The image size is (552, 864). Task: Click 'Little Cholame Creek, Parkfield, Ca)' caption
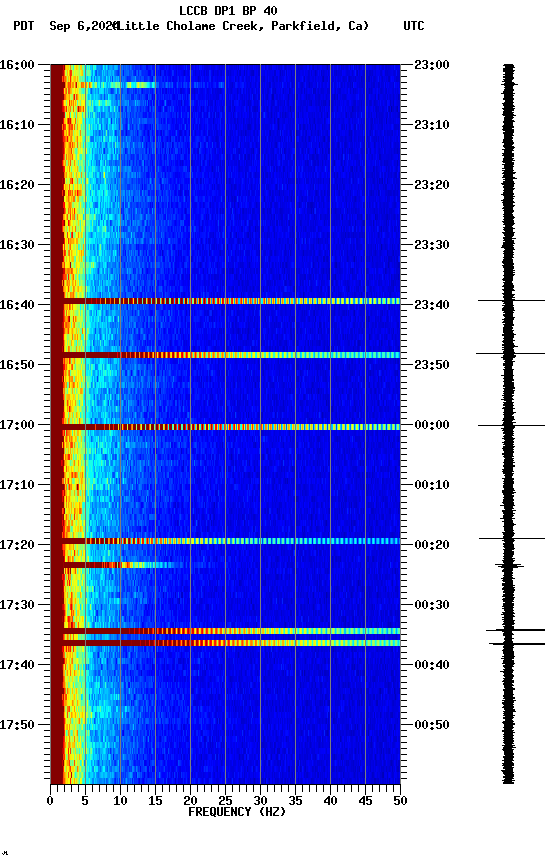[x=242, y=26]
